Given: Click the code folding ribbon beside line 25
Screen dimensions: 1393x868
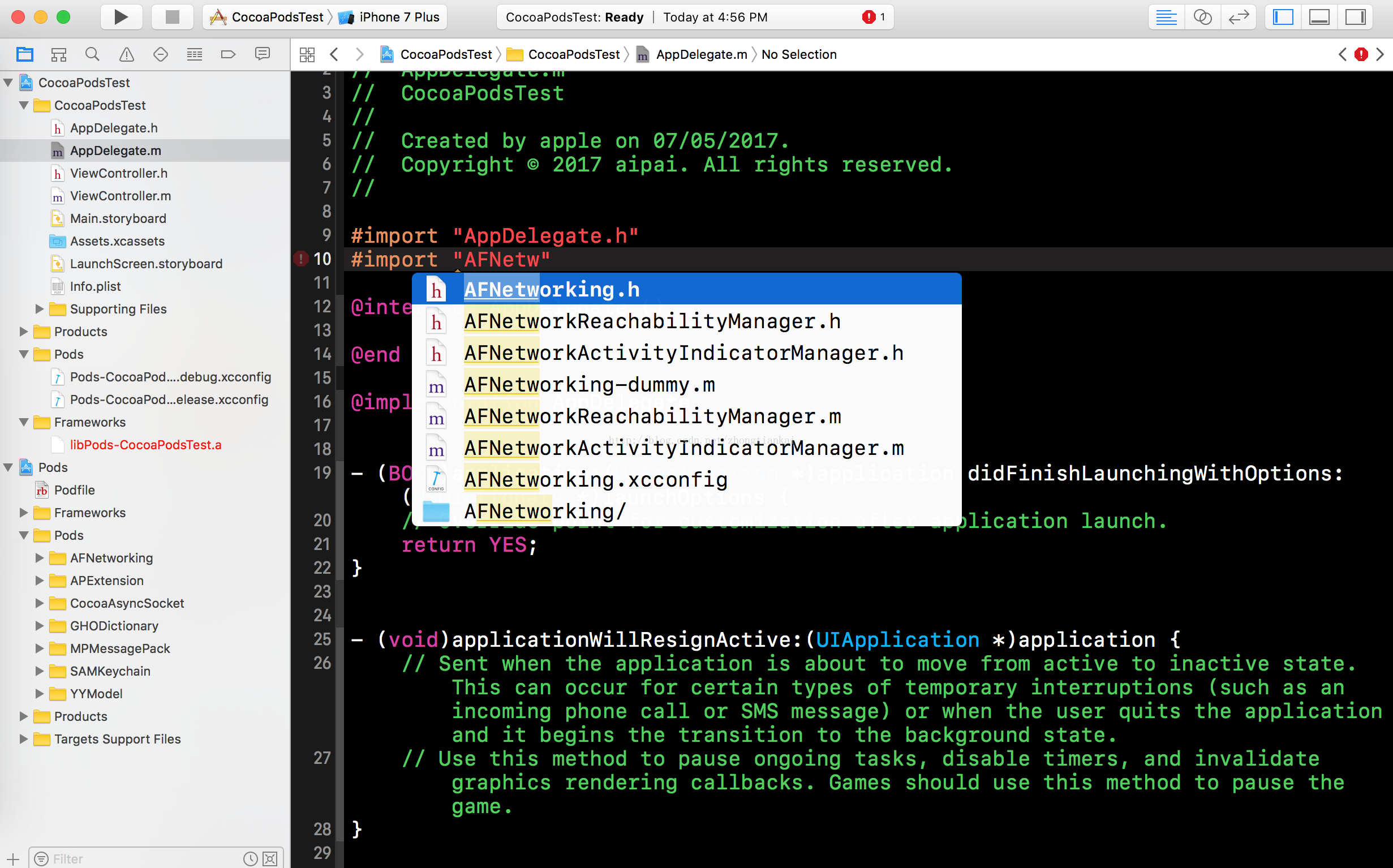Looking at the screenshot, I should (339, 639).
